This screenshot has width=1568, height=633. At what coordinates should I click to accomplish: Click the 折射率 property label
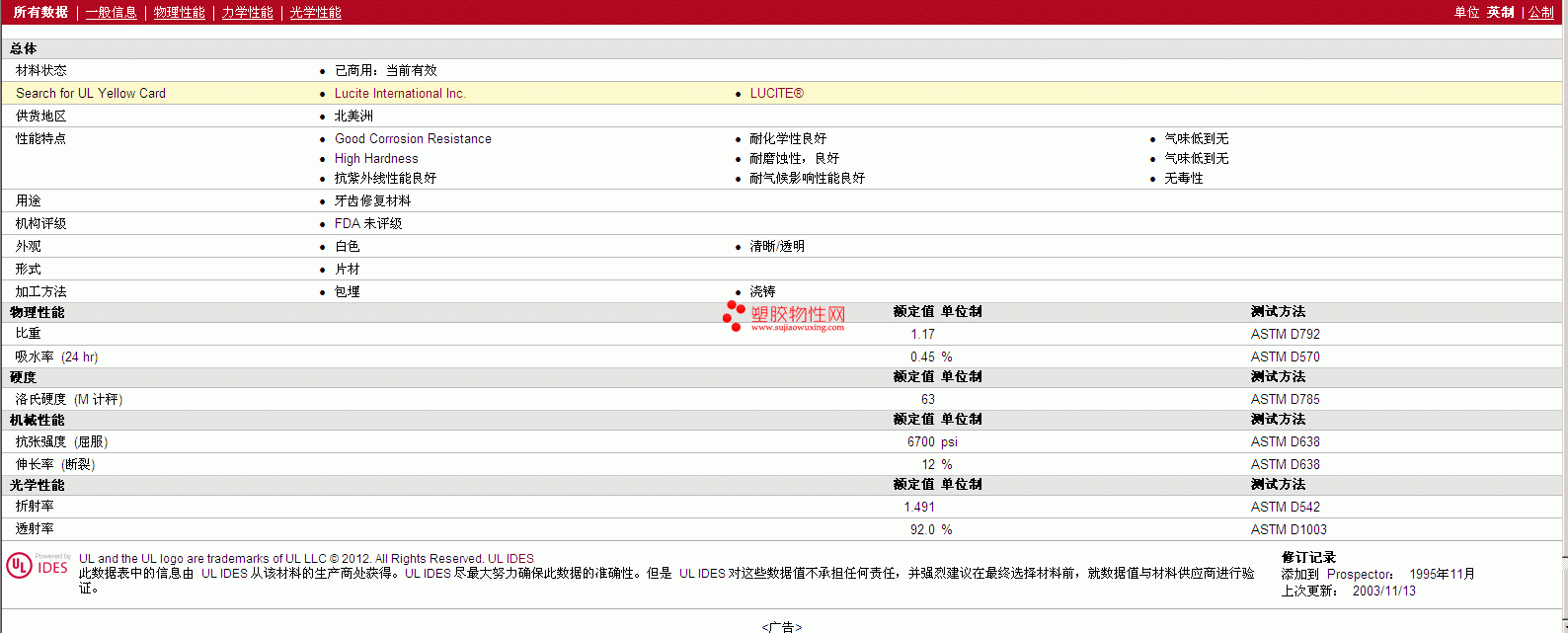(x=35, y=507)
